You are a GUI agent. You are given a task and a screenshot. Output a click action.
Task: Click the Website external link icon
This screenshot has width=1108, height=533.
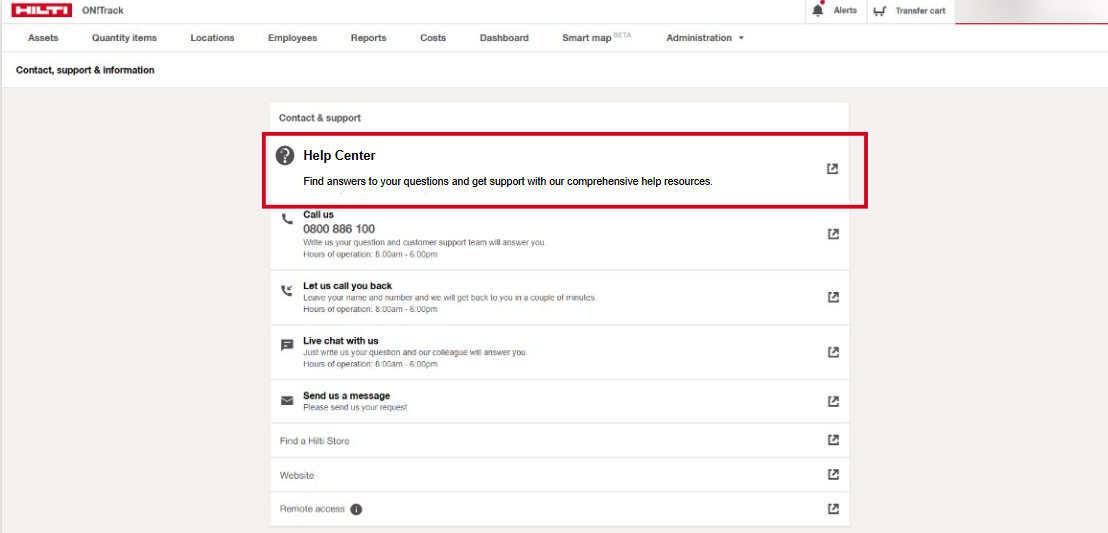(x=832, y=475)
